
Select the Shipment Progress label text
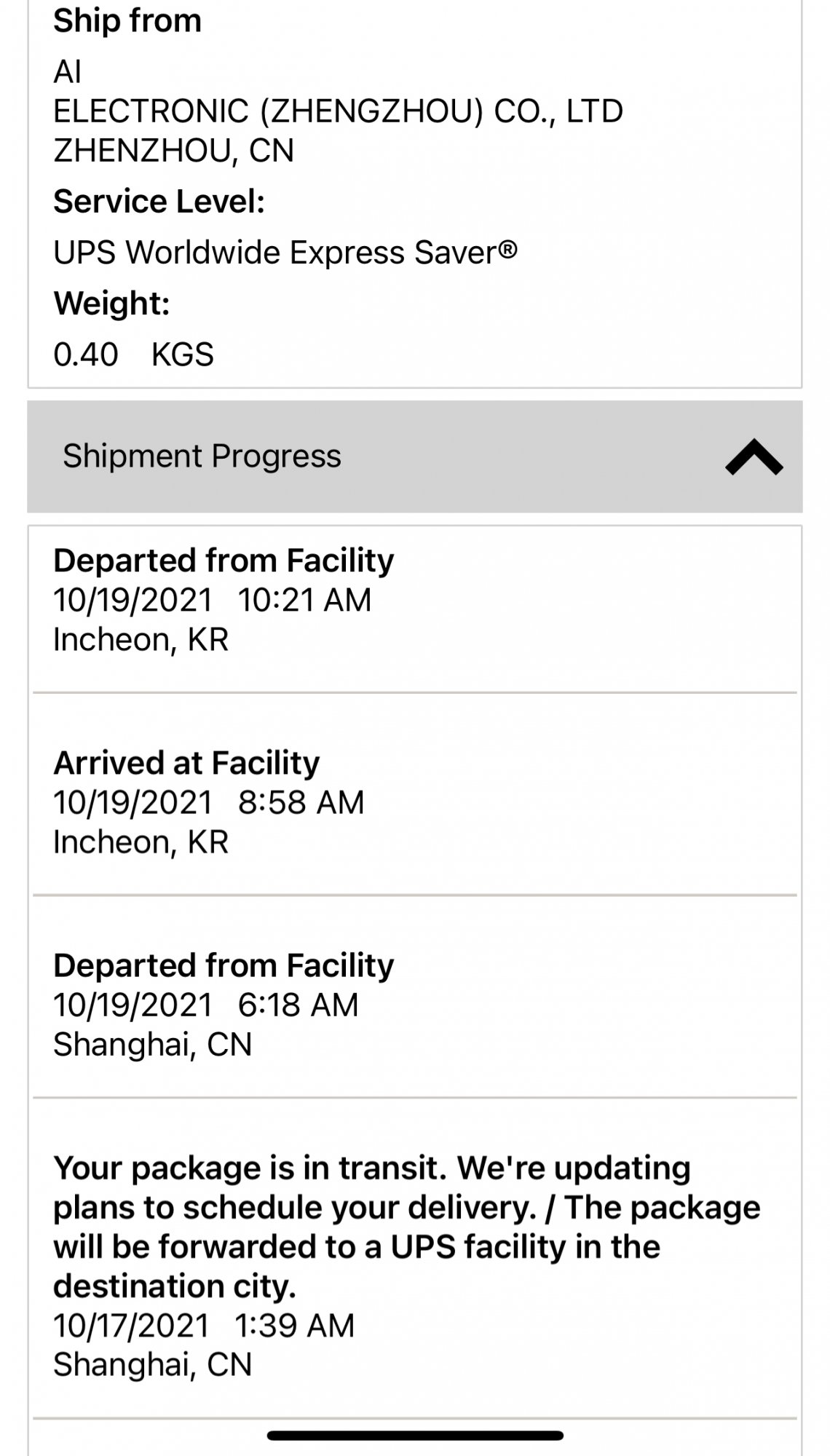tap(202, 456)
